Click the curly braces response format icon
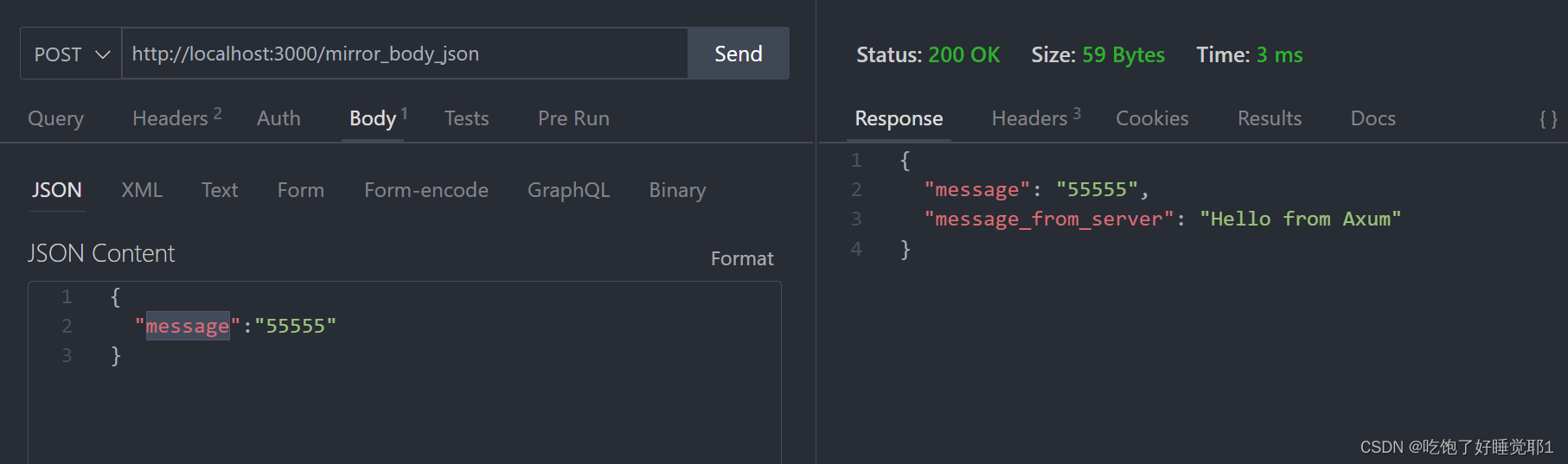Image resolution: width=1568 pixels, height=464 pixels. 1548,119
